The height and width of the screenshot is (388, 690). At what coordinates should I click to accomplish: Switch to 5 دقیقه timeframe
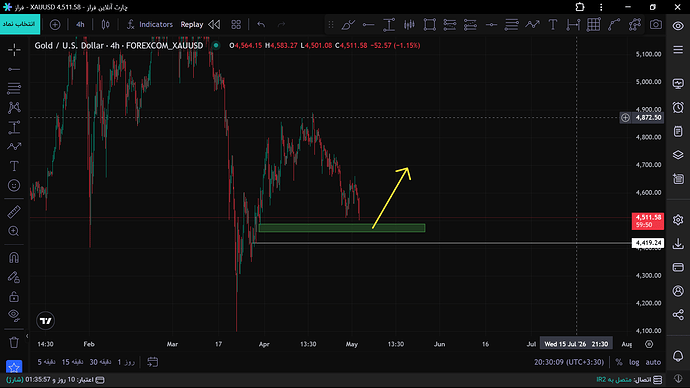pyautogui.click(x=47, y=362)
